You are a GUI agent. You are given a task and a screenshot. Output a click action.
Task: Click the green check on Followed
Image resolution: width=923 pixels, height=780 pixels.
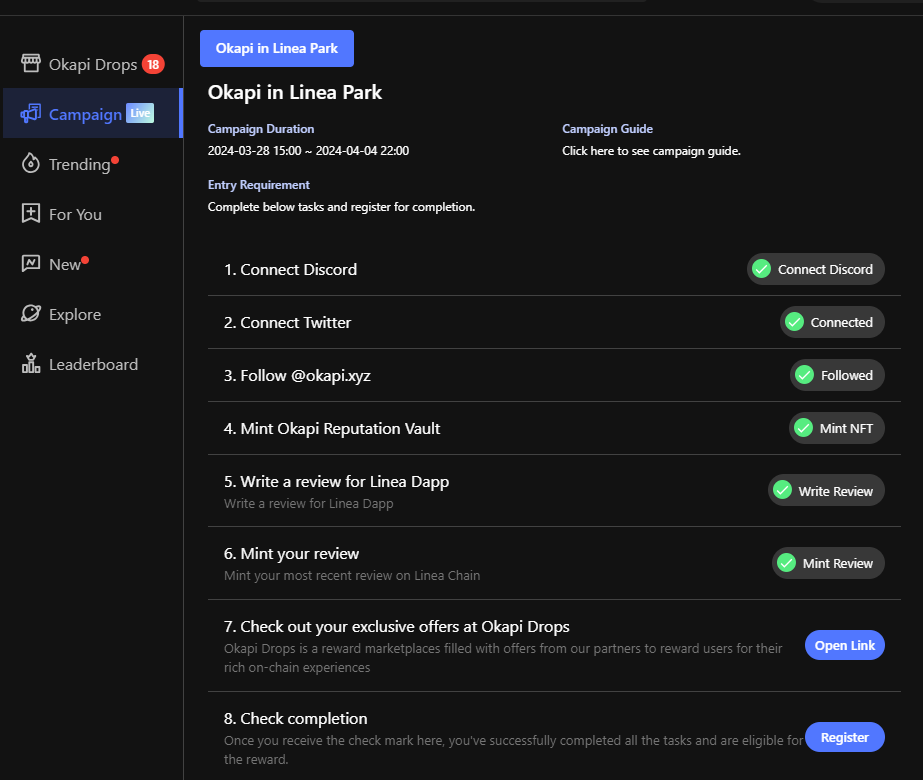(x=804, y=375)
